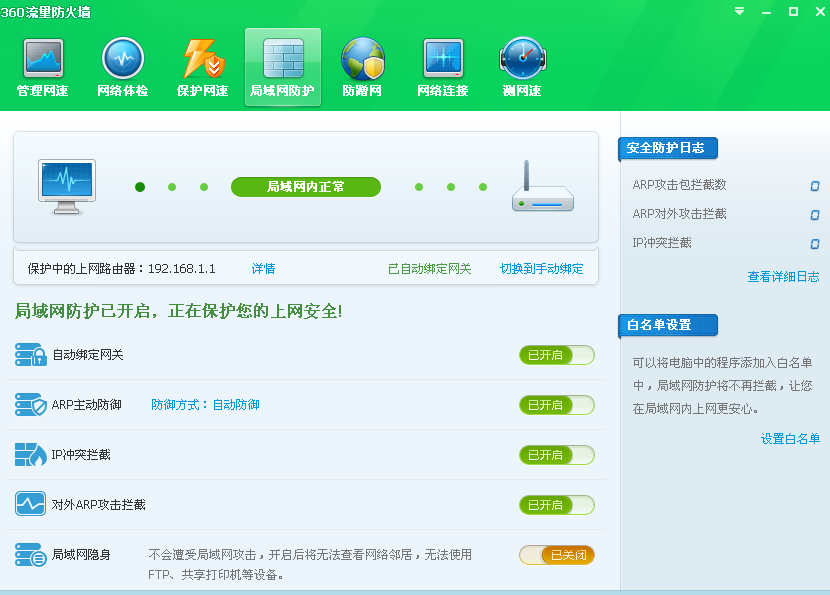Image resolution: width=830 pixels, height=595 pixels.
Task: Open the 详情 router details link
Action: pyautogui.click(x=264, y=269)
